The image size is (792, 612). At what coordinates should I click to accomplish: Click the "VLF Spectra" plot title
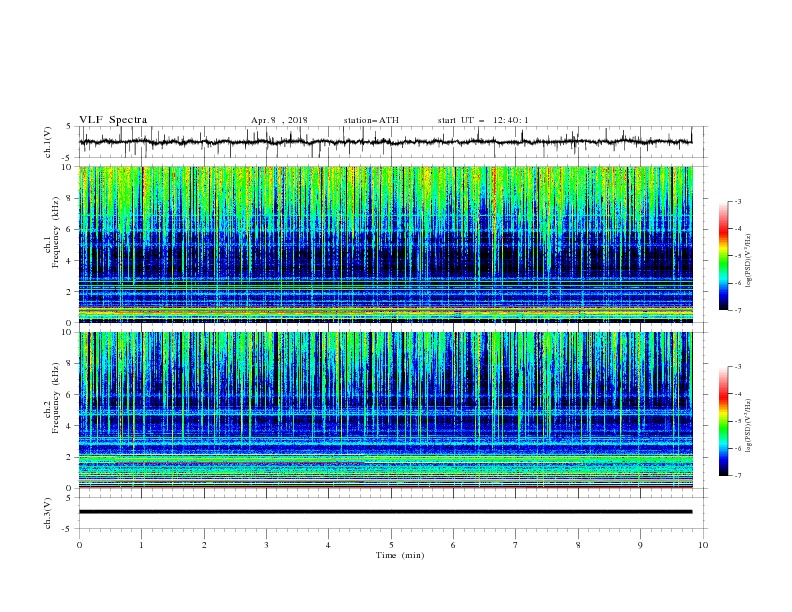point(113,120)
